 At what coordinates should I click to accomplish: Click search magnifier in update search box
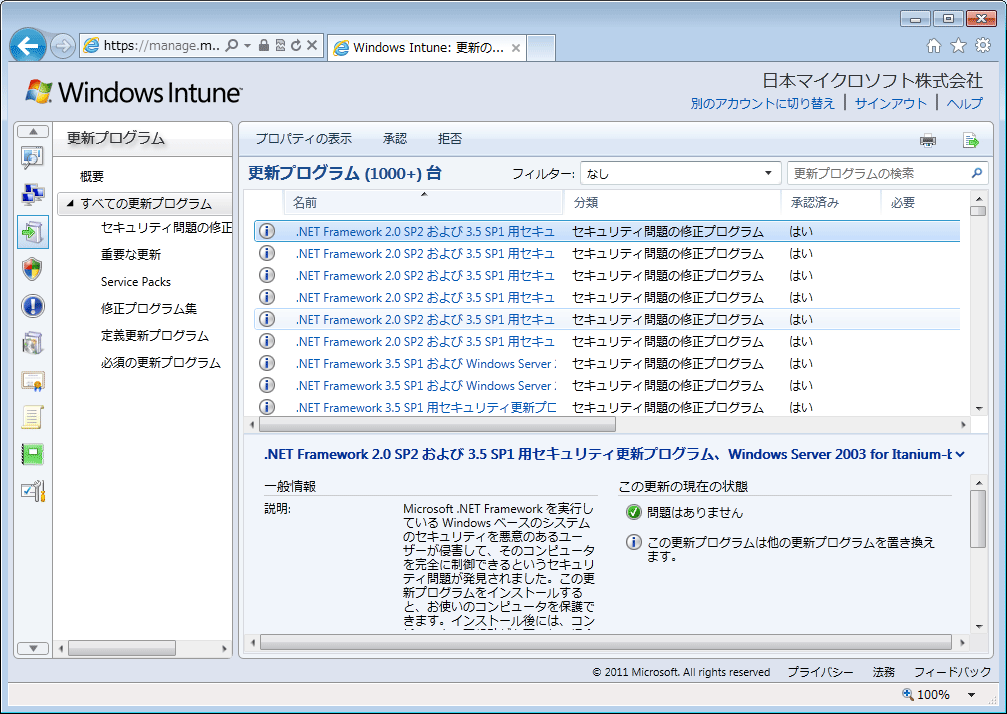coord(977,173)
